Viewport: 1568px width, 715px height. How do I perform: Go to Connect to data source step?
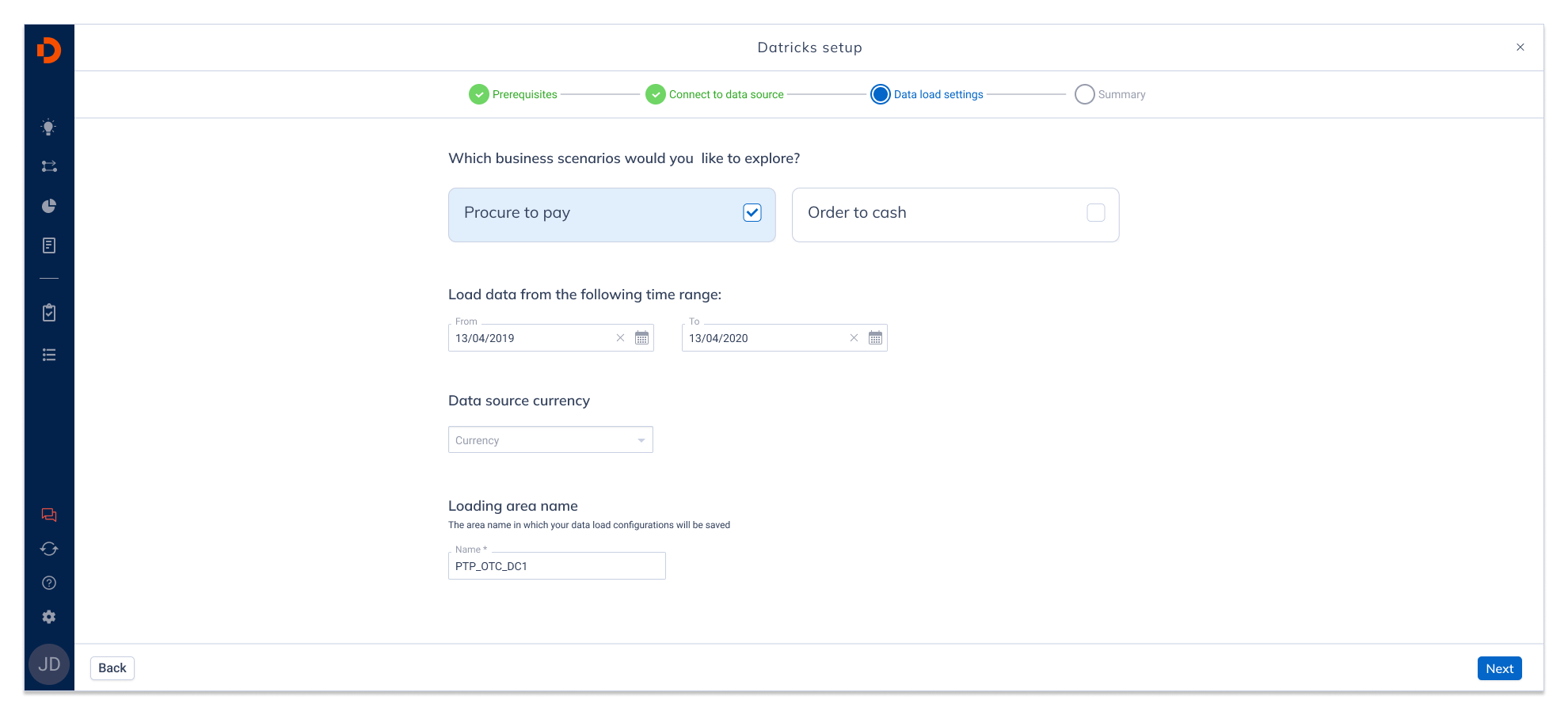[714, 94]
